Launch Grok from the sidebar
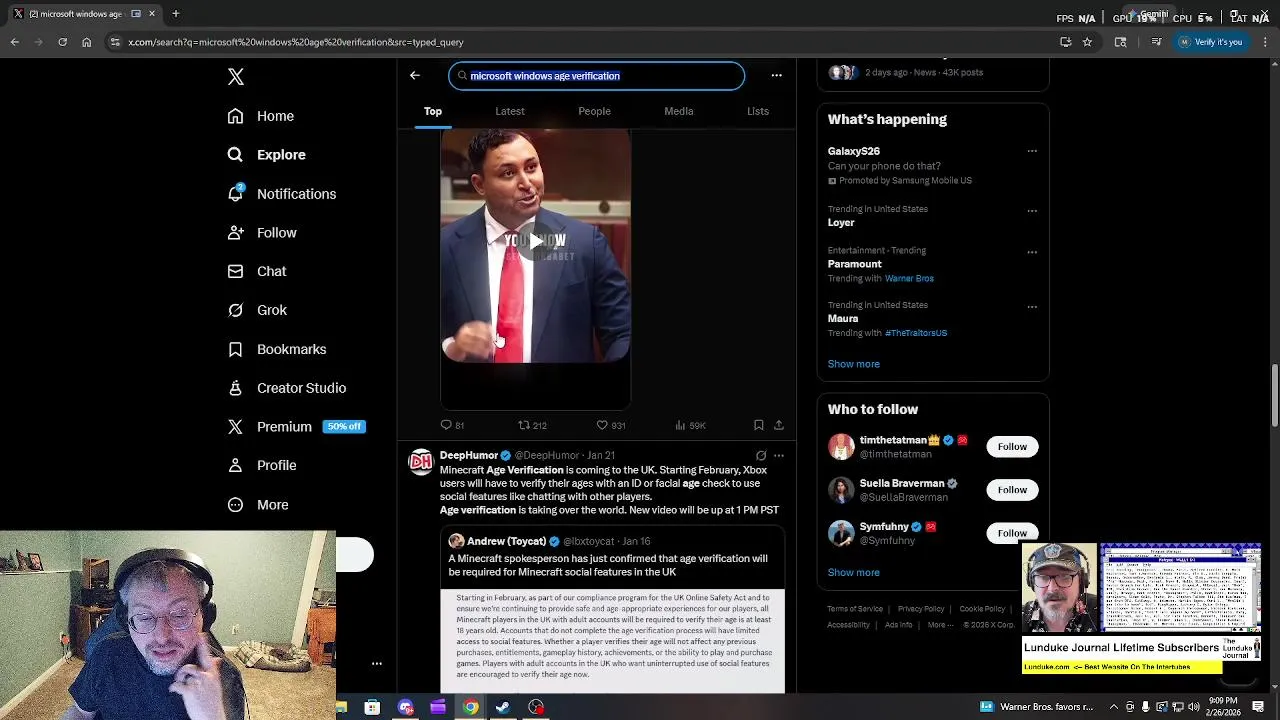Image resolution: width=1280 pixels, height=720 pixels. point(257,310)
